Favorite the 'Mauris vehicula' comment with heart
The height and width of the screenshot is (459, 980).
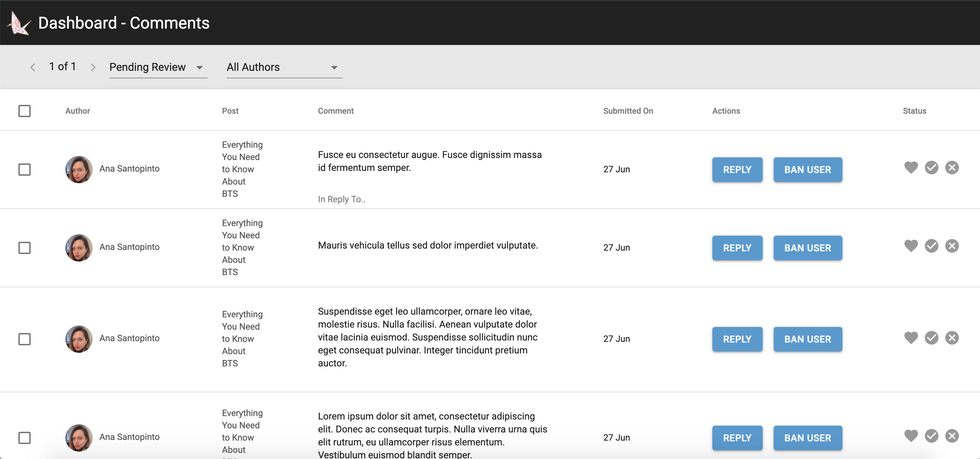tap(910, 246)
